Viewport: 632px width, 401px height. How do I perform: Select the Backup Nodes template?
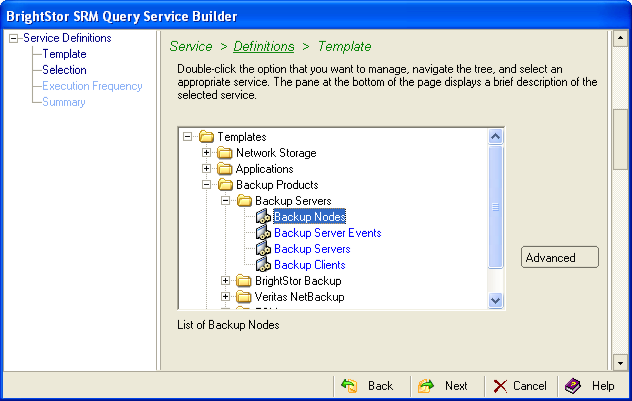[x=310, y=217]
